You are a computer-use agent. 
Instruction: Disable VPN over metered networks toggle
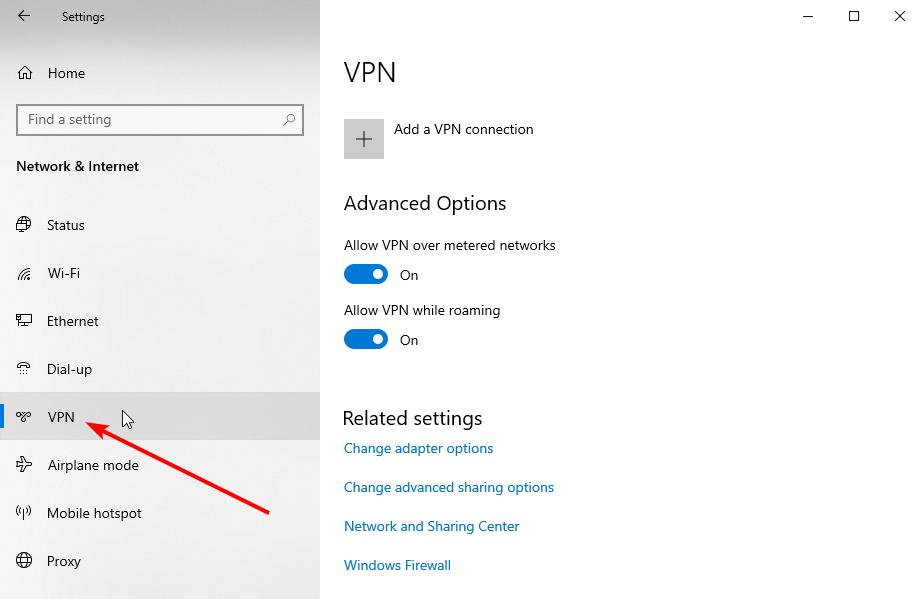coord(365,275)
